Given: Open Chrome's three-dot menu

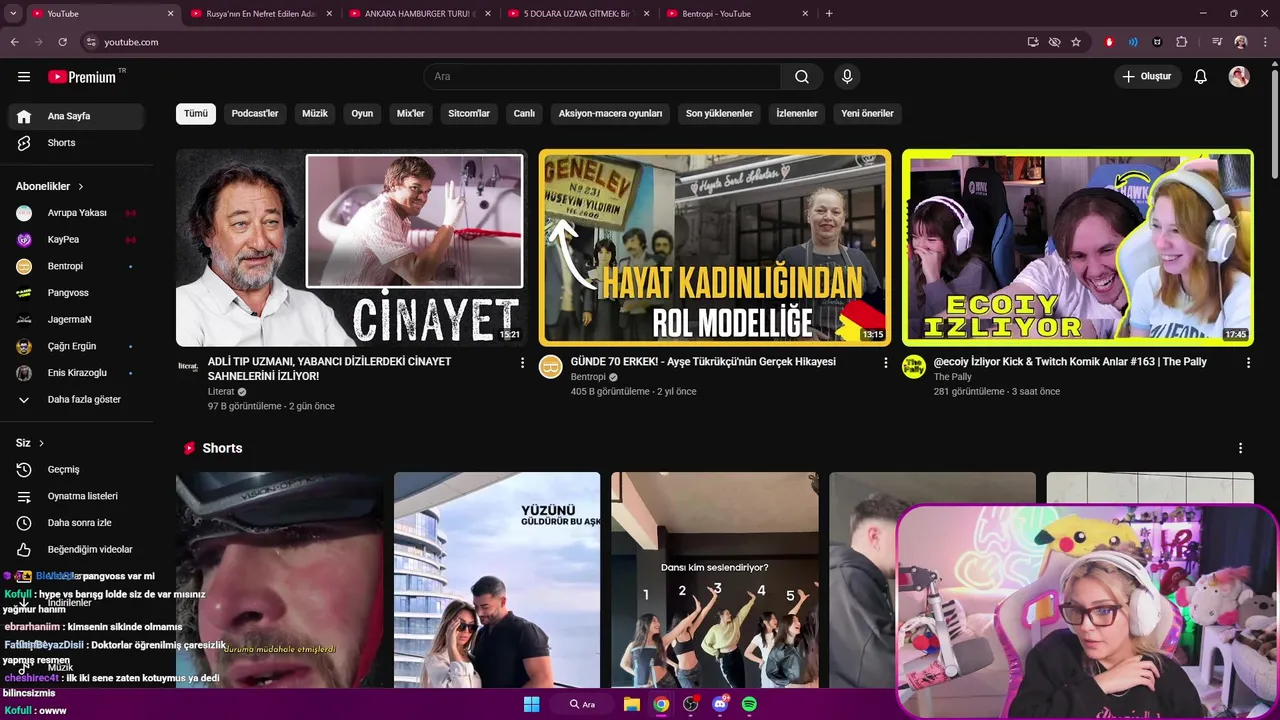Looking at the screenshot, I should click(1264, 42).
